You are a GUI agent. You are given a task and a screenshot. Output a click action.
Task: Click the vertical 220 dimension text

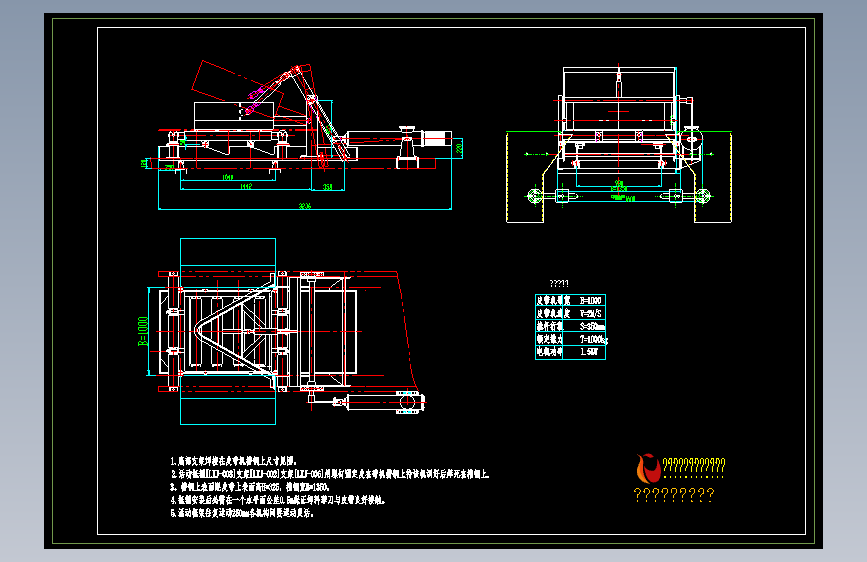(458, 148)
